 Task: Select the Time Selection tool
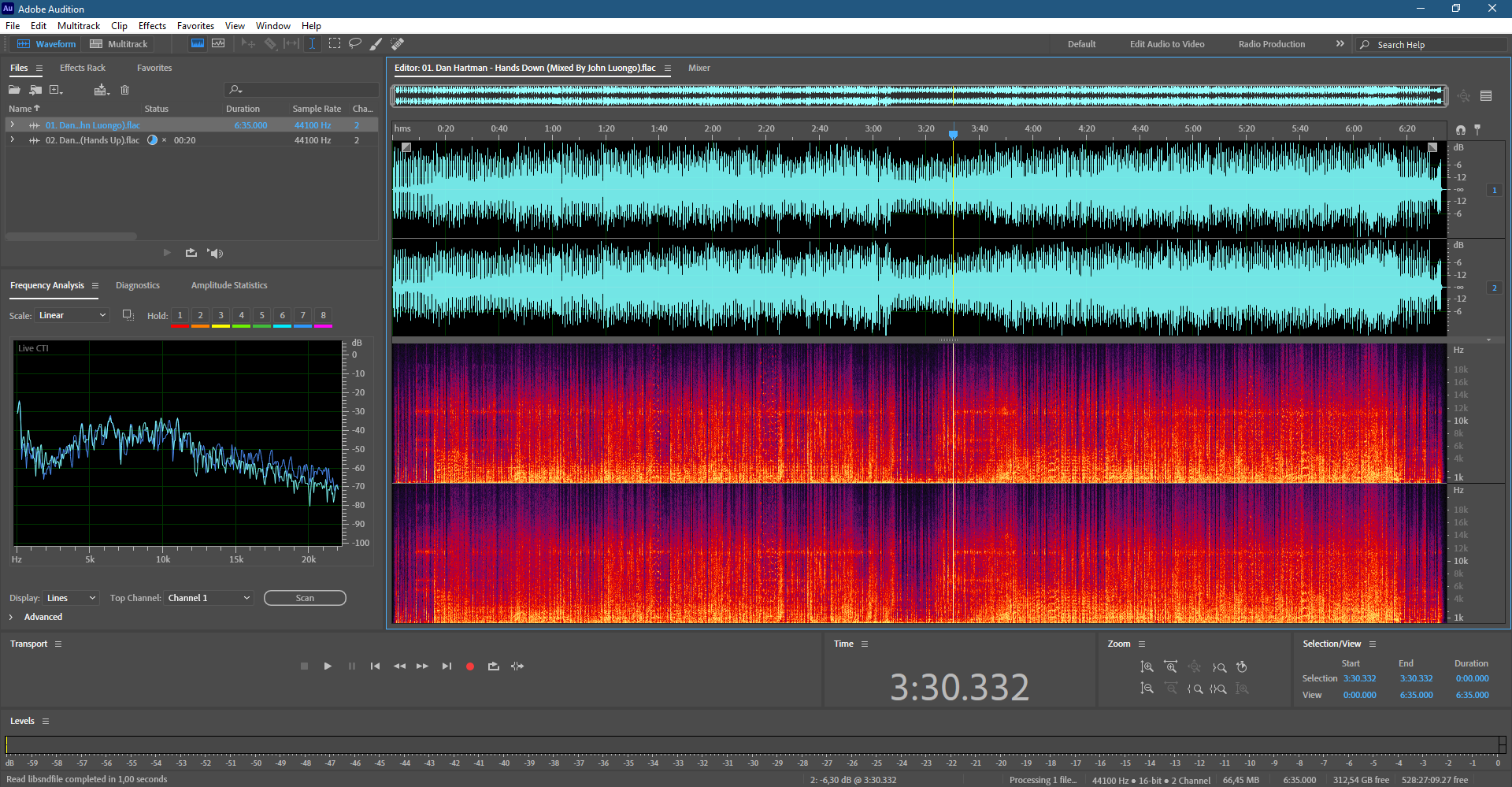[x=312, y=44]
